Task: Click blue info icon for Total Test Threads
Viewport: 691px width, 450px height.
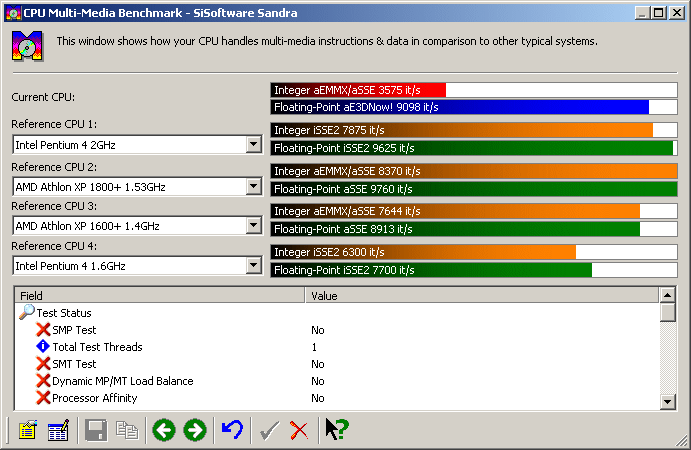Action: pos(43,346)
